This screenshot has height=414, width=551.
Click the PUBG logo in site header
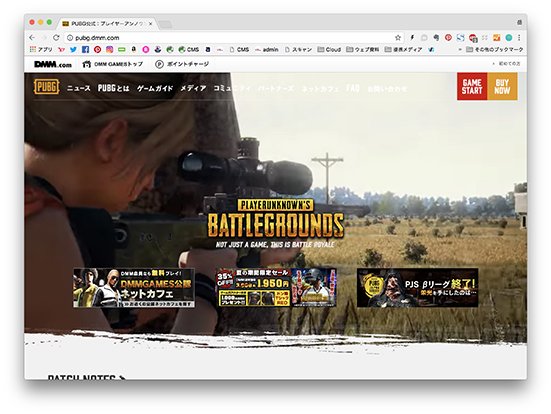click(46, 87)
